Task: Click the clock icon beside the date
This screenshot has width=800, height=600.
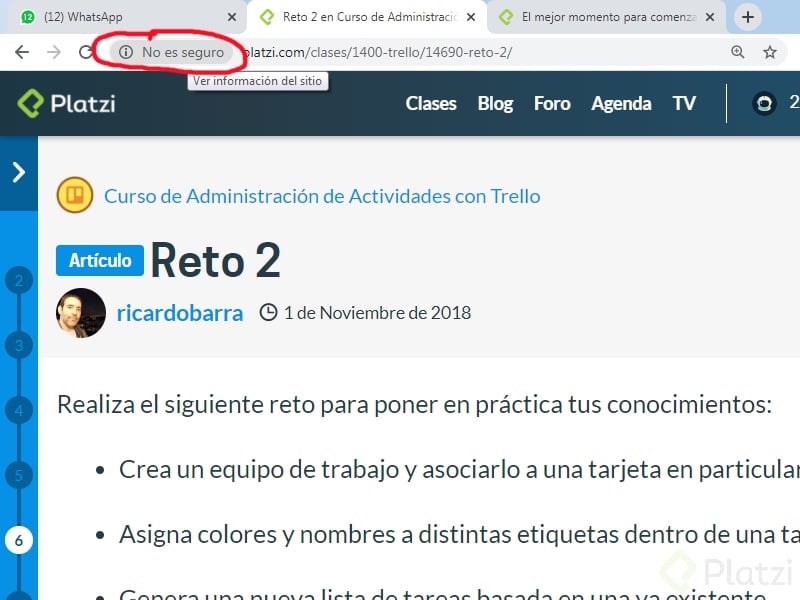Action: [x=268, y=312]
